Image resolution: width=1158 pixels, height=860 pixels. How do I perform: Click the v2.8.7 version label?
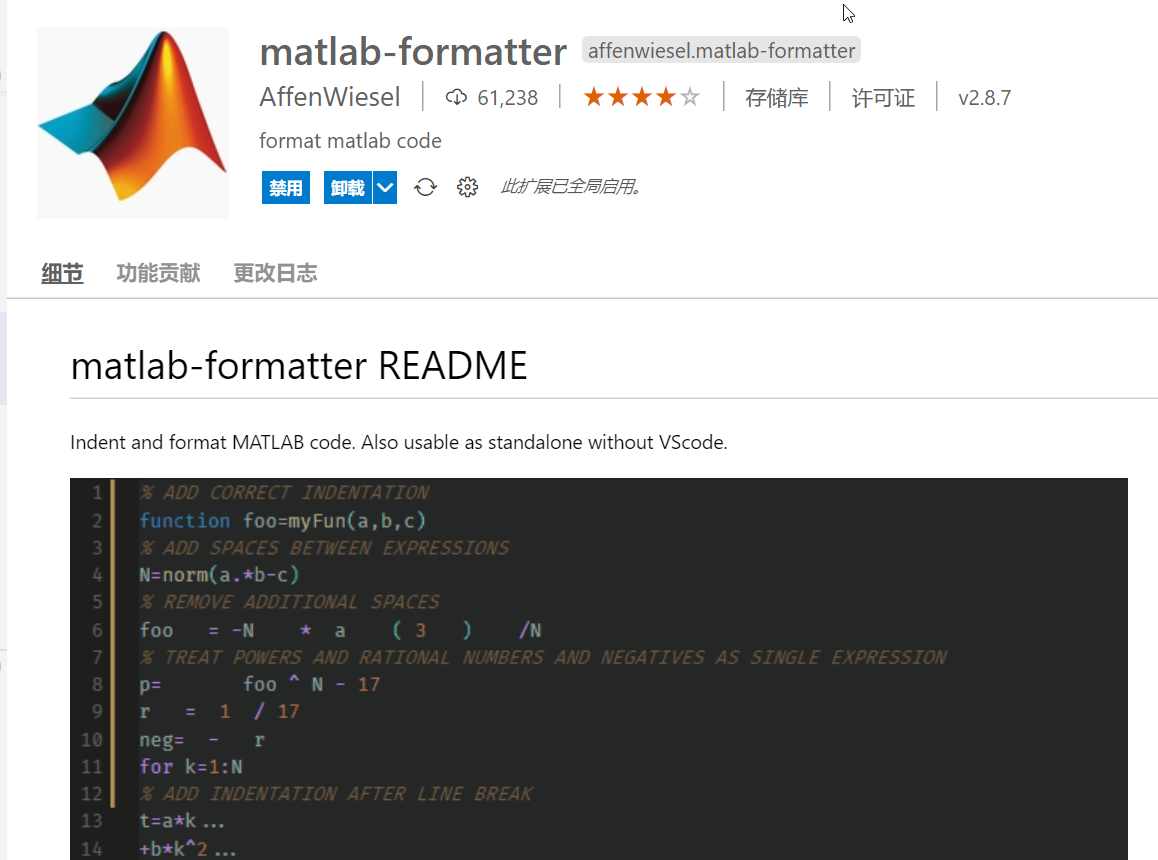click(984, 97)
